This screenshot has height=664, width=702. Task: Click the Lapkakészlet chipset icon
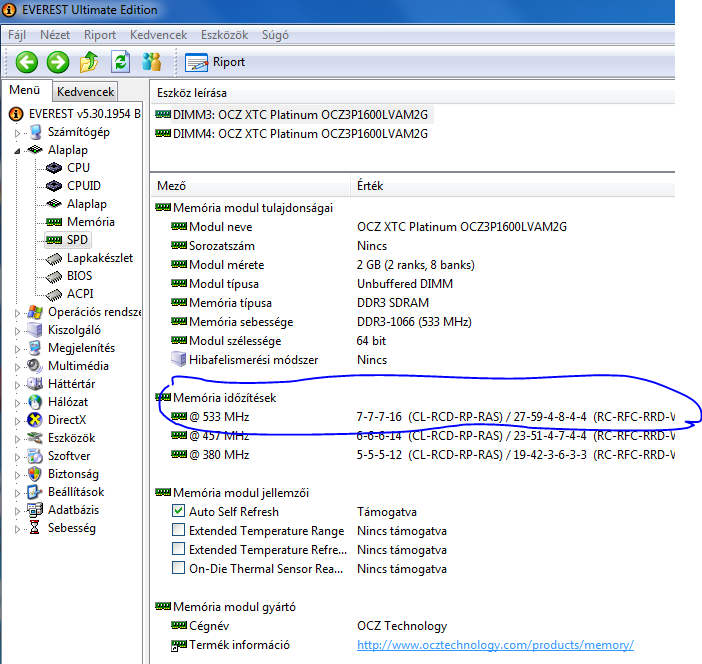coord(54,258)
